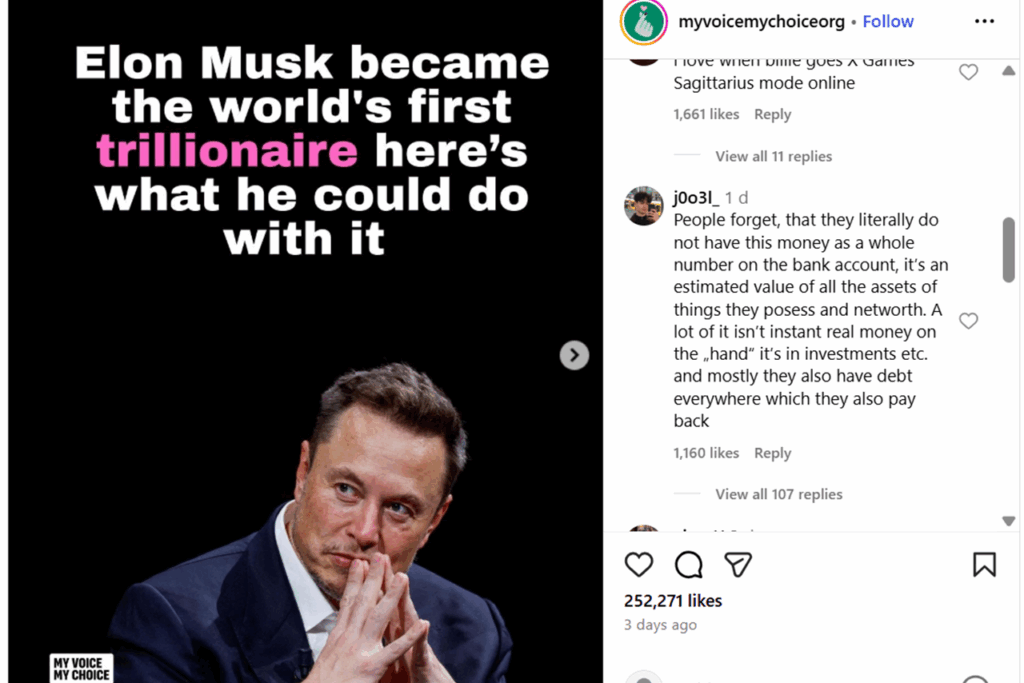Go to next carousel slide arrow

point(574,355)
